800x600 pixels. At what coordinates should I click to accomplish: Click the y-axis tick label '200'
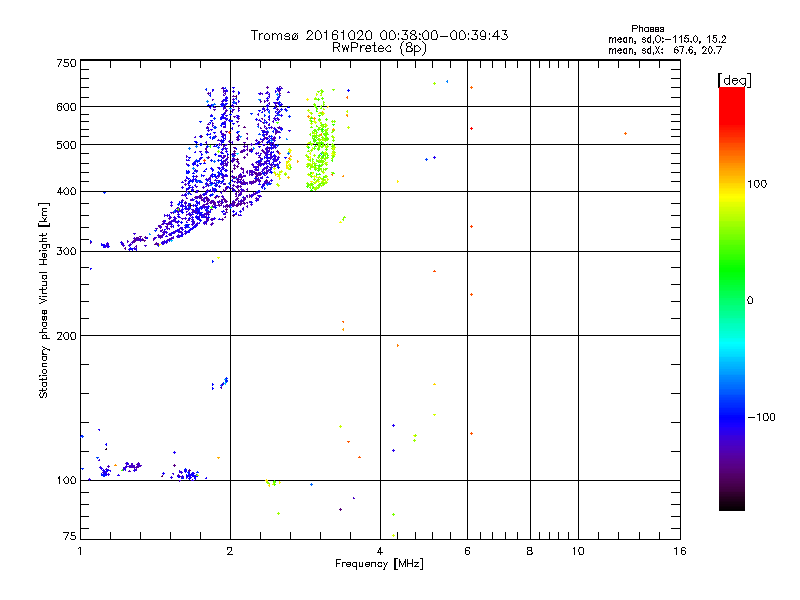[x=66, y=336]
